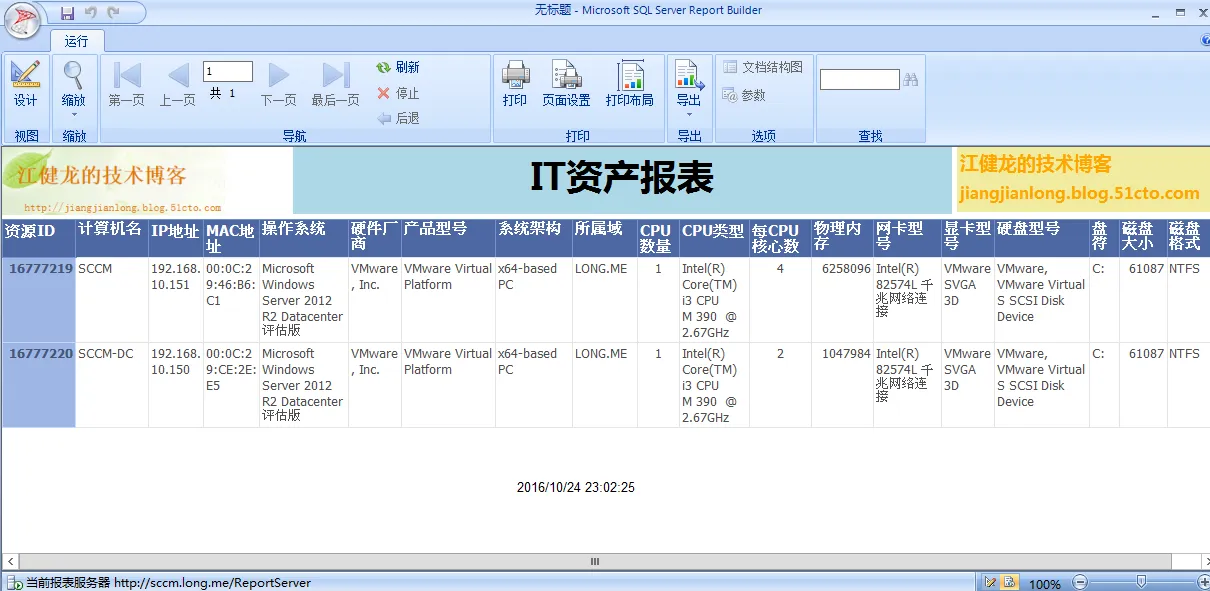The height and width of the screenshot is (591, 1210).
Task: Undo using the quick access toolbar arrow
Action: click(91, 13)
